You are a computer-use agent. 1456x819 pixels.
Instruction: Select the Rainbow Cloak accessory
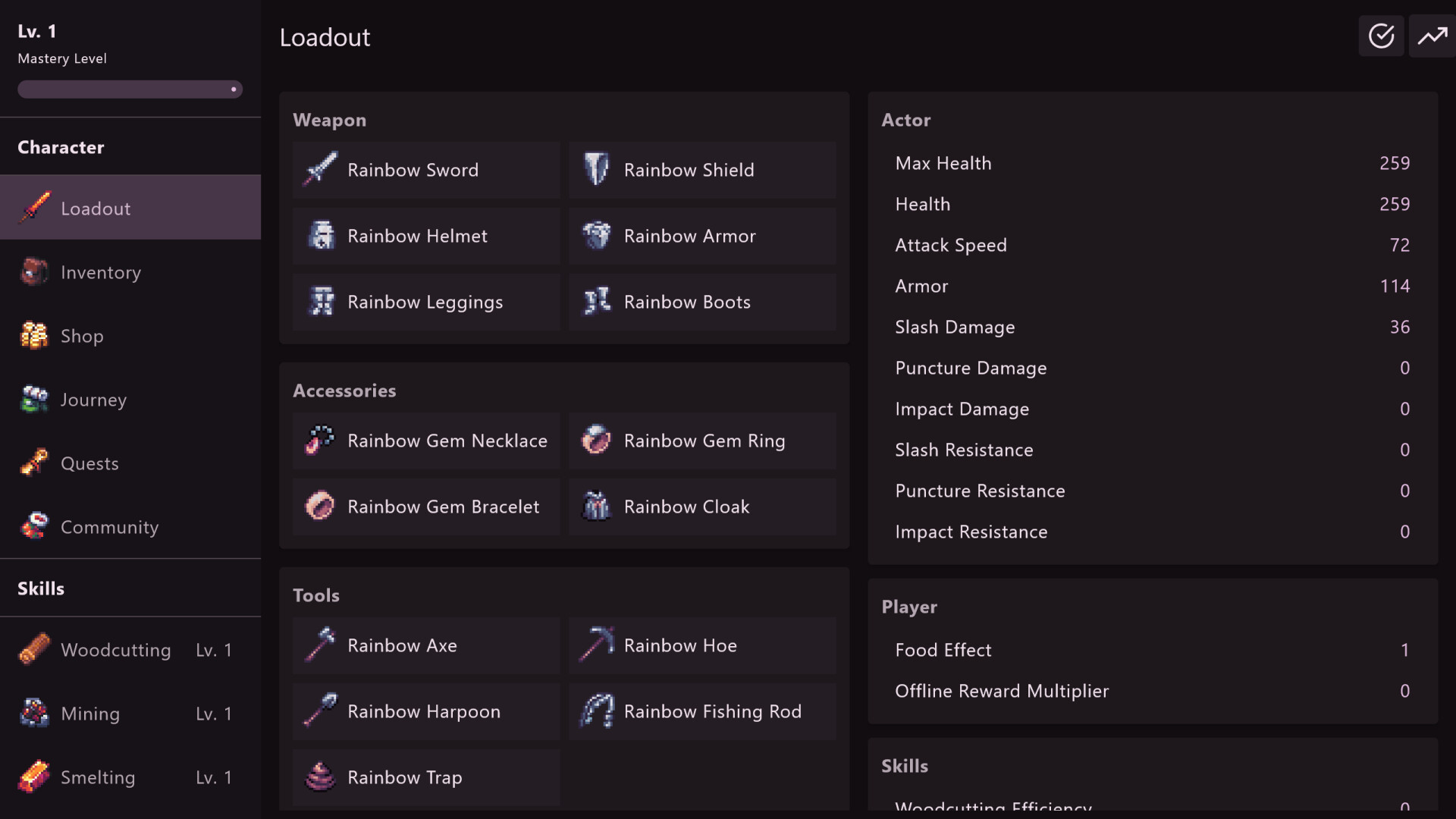point(702,507)
